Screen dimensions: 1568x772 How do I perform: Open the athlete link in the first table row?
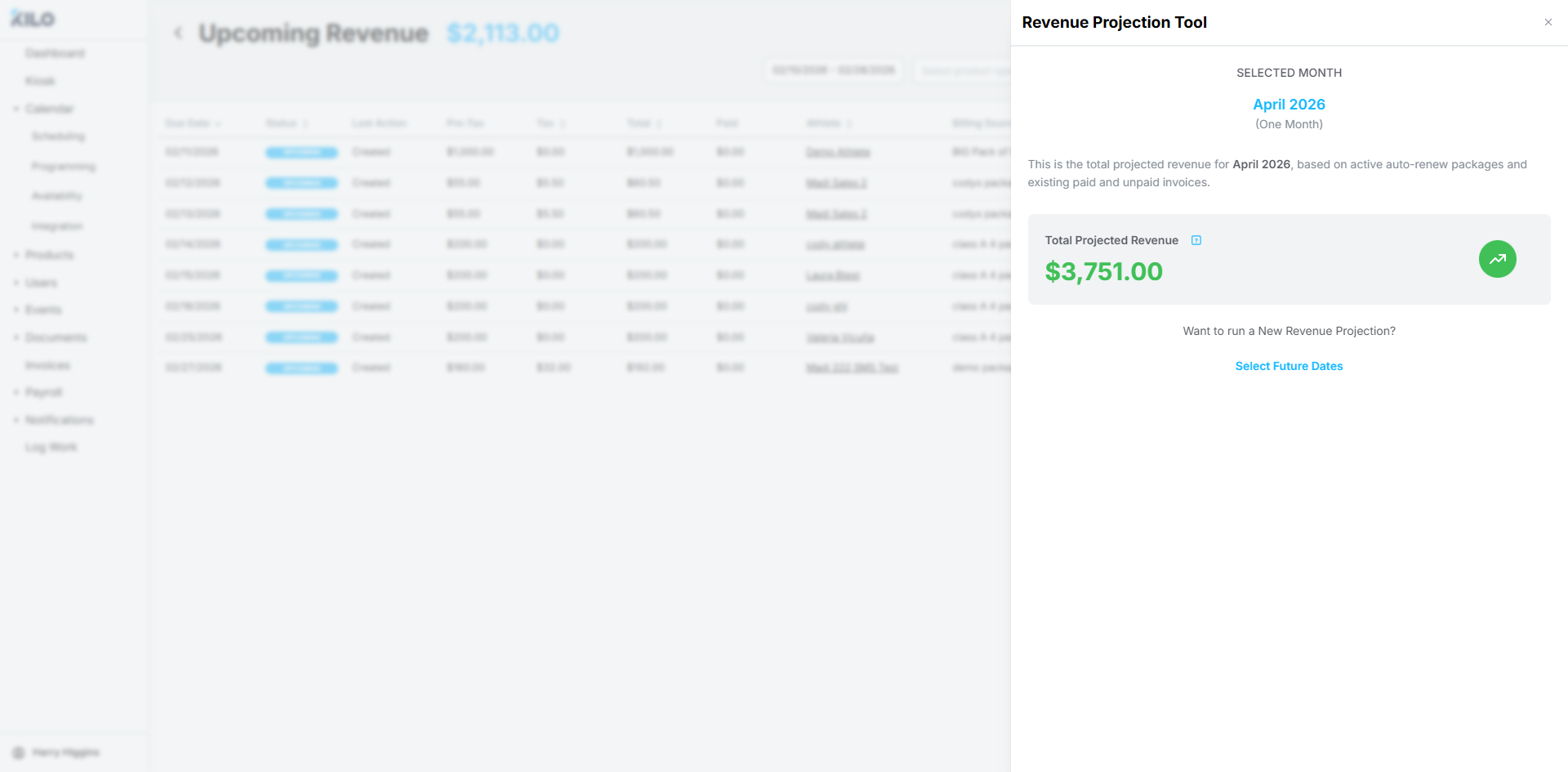point(838,152)
